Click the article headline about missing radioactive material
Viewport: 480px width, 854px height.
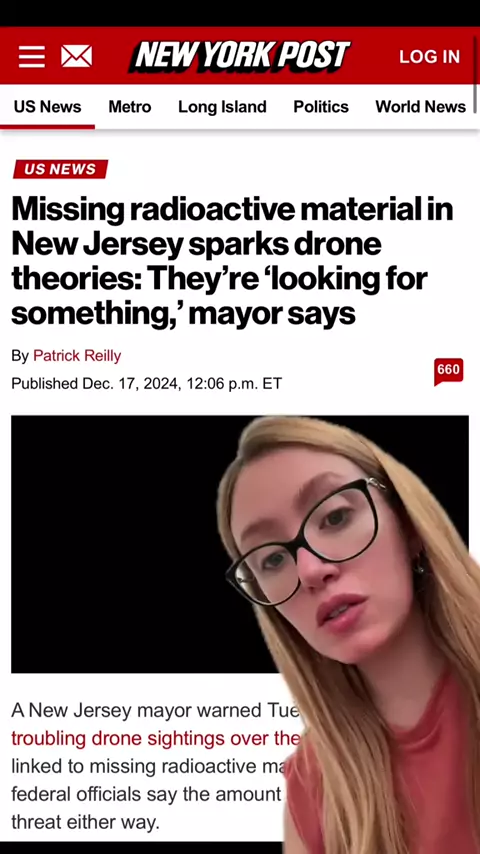click(232, 261)
